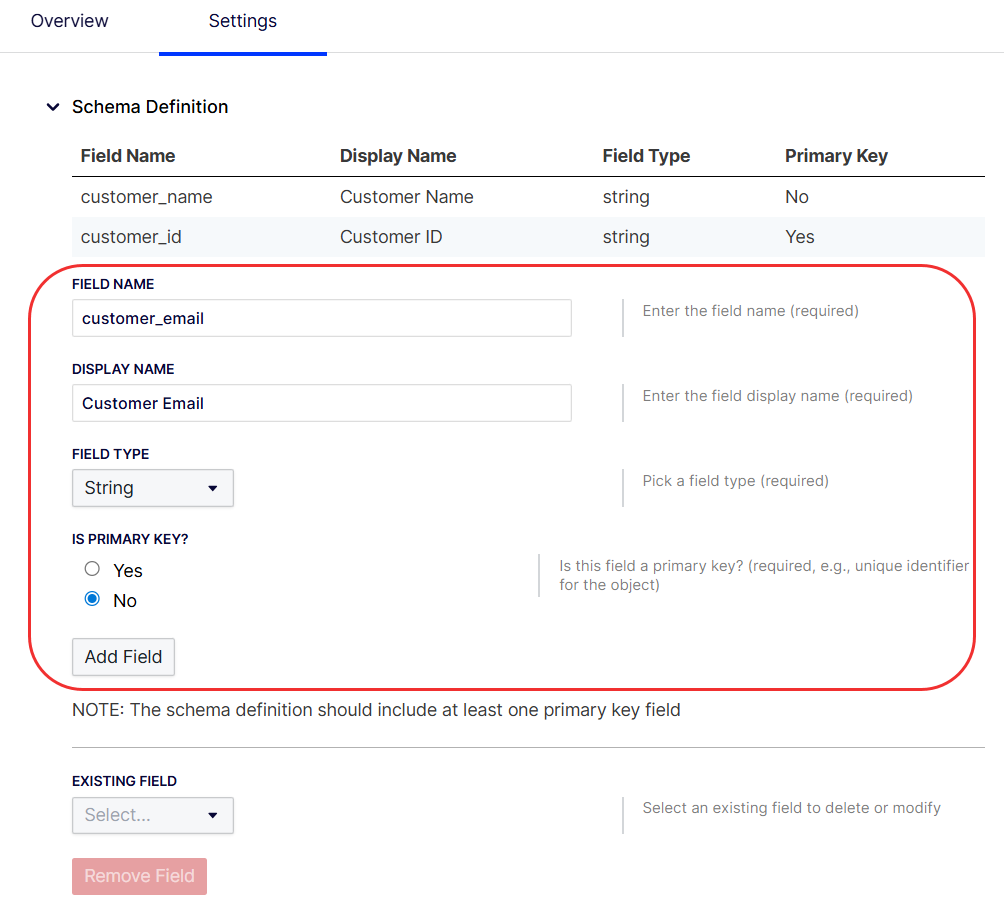Click the Display Name column header
This screenshot has width=1004, height=916.
397,156
